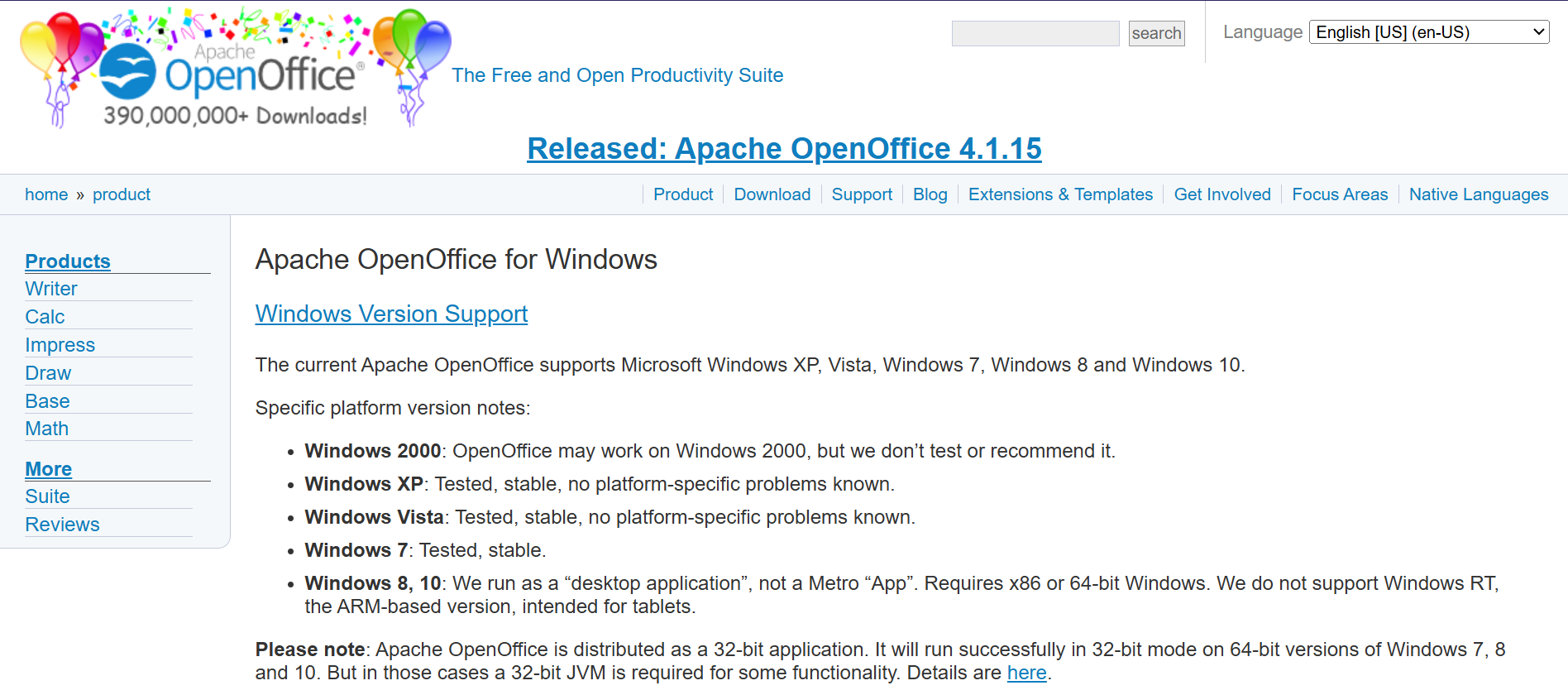Open the Download menu item

772,194
